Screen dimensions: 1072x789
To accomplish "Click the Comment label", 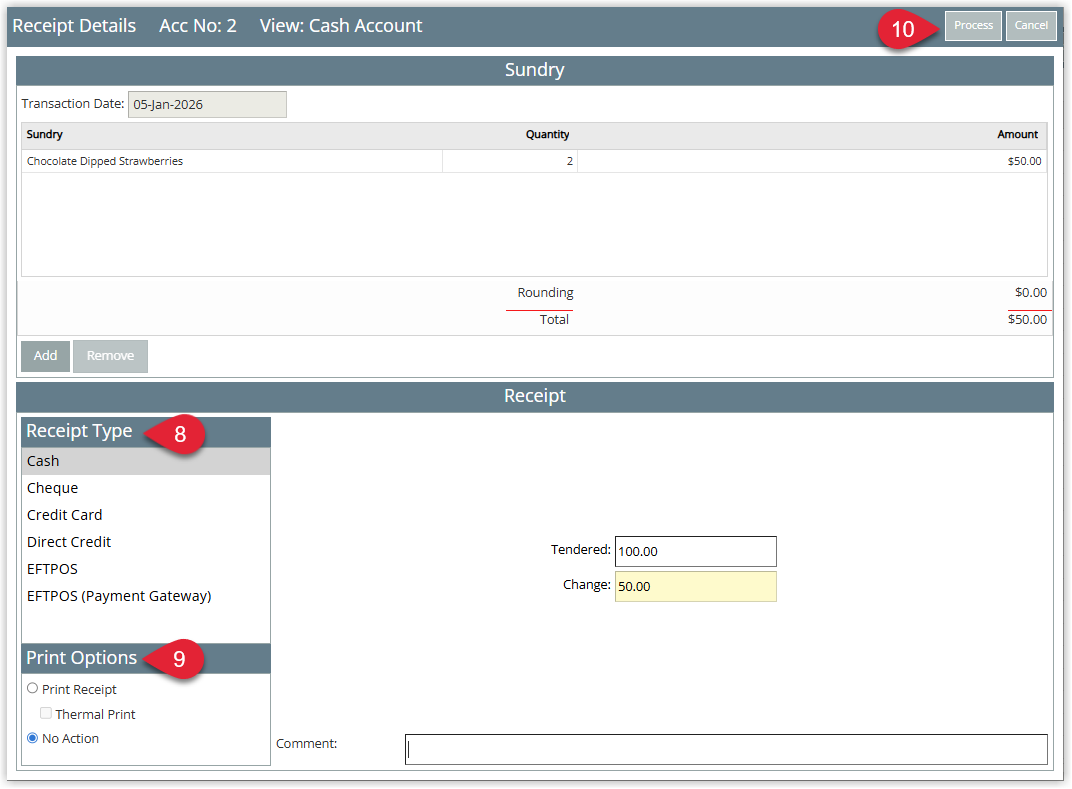I will pyautogui.click(x=306, y=744).
